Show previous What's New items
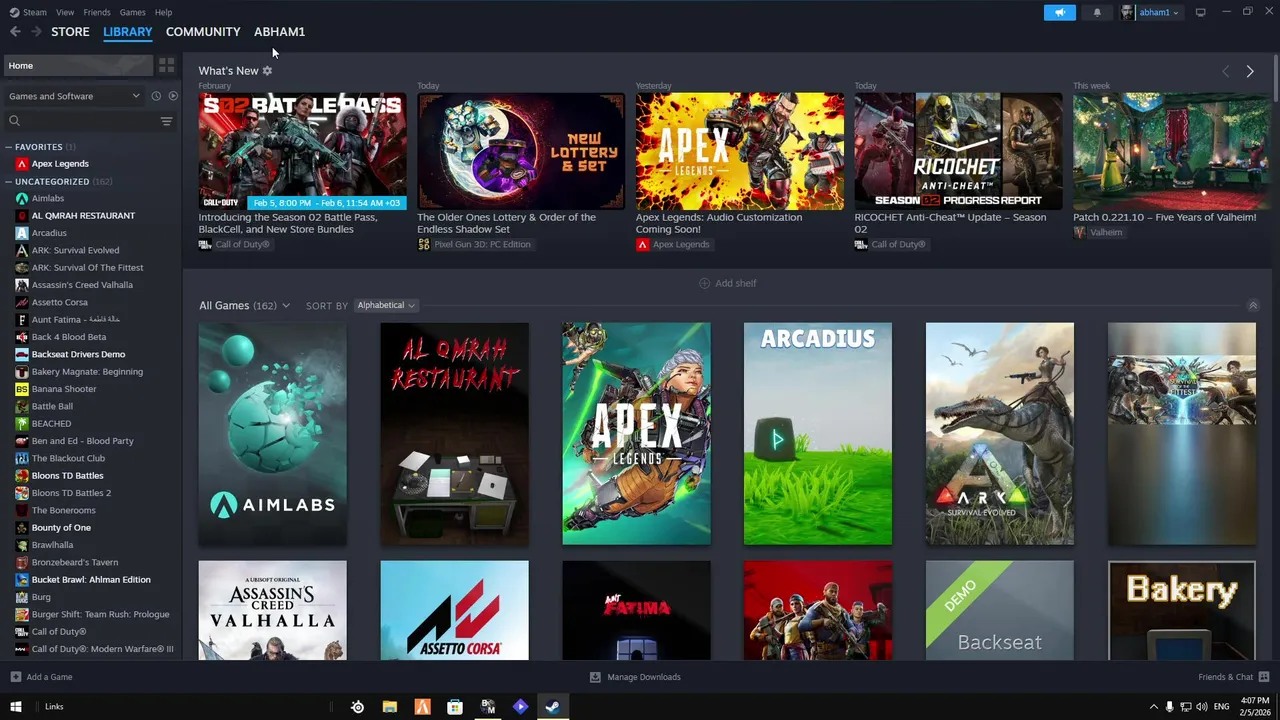The height and width of the screenshot is (720, 1280). pyautogui.click(x=1225, y=71)
